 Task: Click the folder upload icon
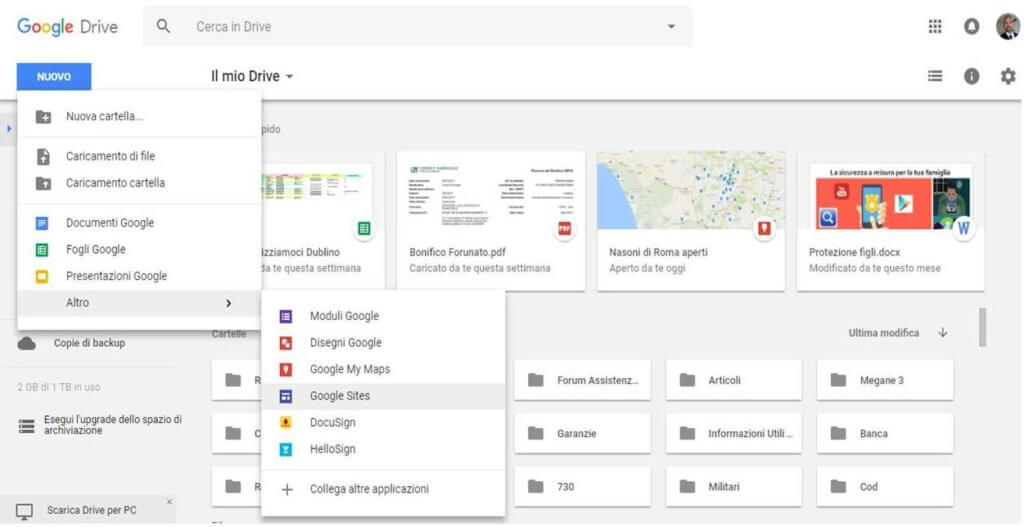pos(42,184)
